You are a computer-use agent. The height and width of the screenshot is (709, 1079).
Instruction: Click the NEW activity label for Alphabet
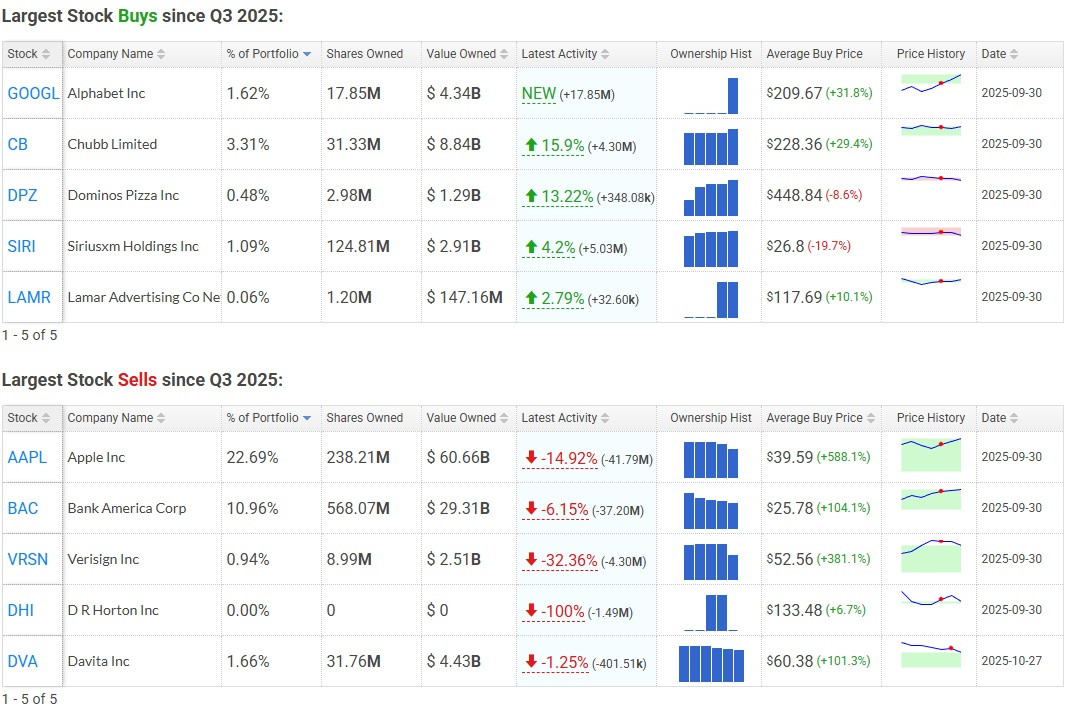click(x=539, y=93)
